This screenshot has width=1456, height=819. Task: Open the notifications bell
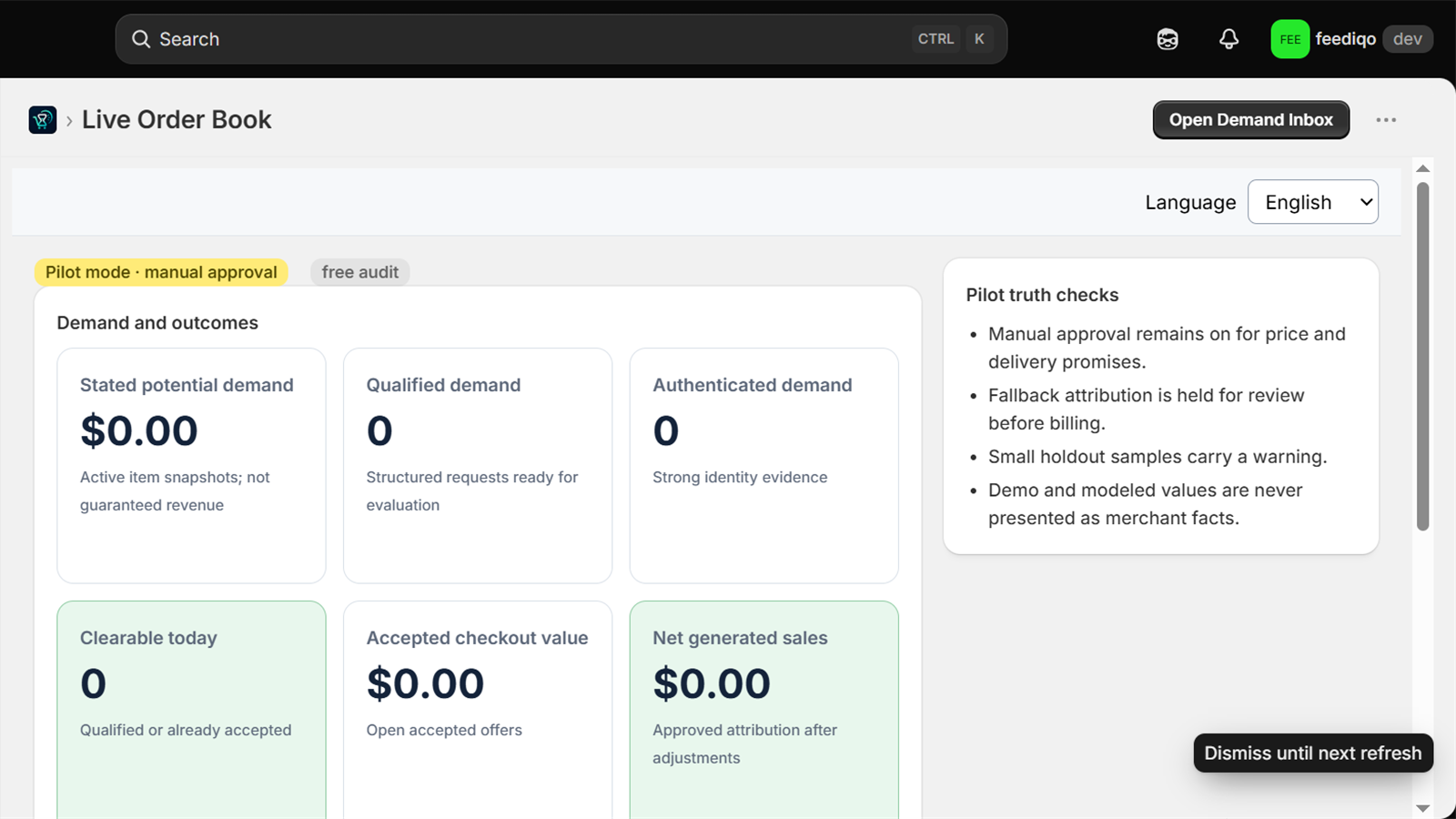click(x=1228, y=39)
